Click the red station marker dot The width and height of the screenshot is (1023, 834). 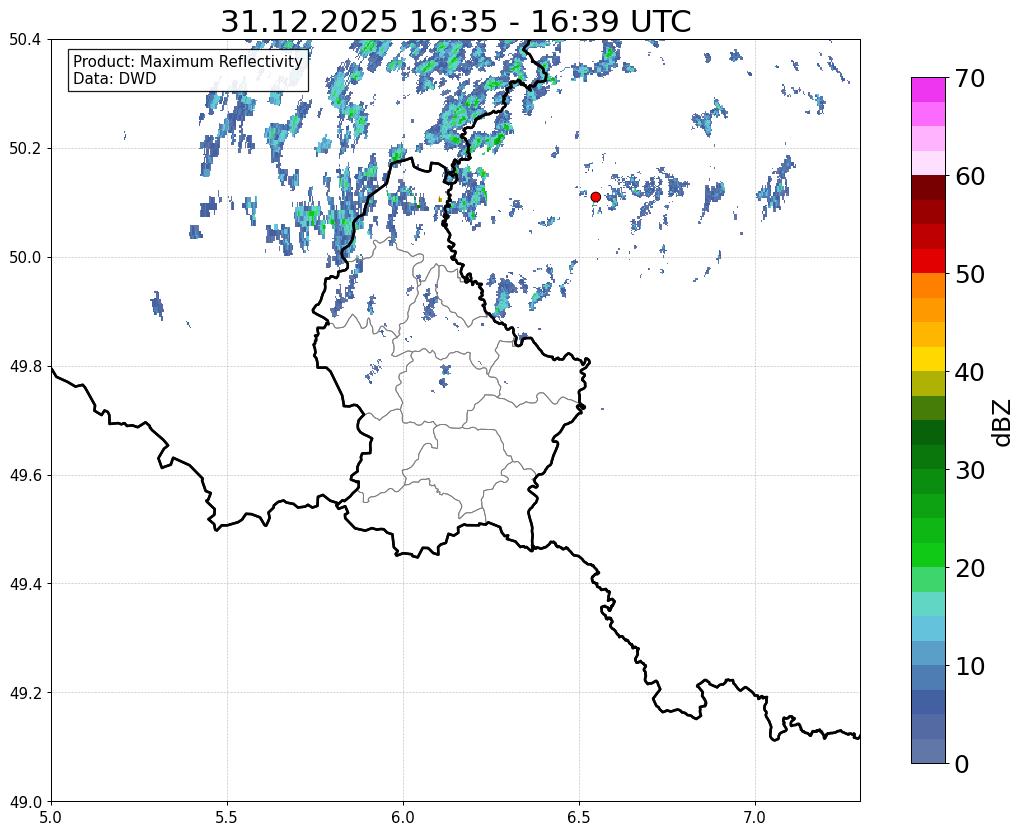[595, 197]
